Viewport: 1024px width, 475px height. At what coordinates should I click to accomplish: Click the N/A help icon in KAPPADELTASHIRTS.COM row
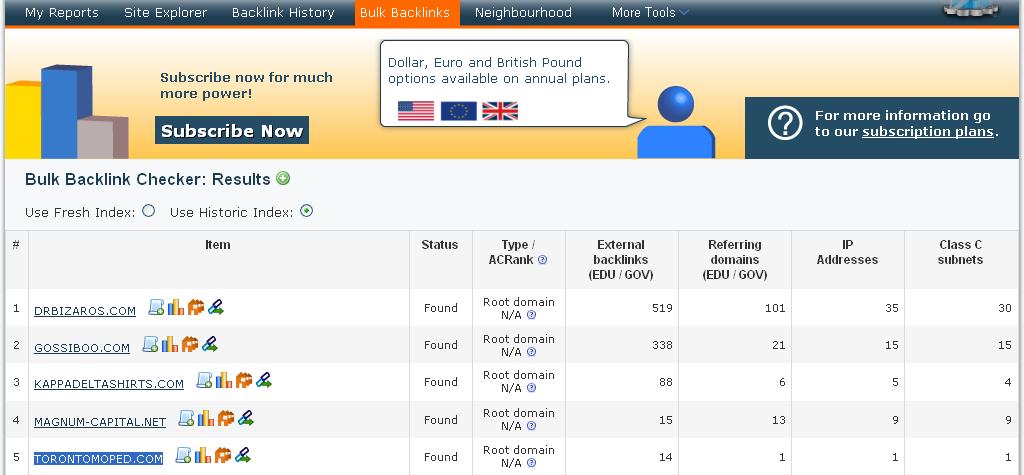(531, 388)
